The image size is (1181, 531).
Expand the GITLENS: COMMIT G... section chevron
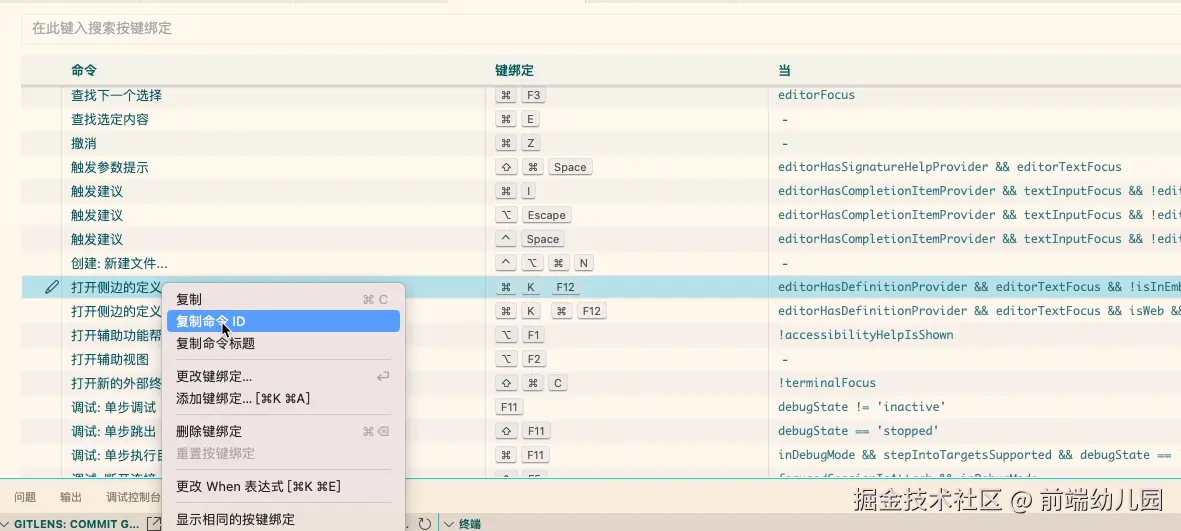click(x=6, y=524)
